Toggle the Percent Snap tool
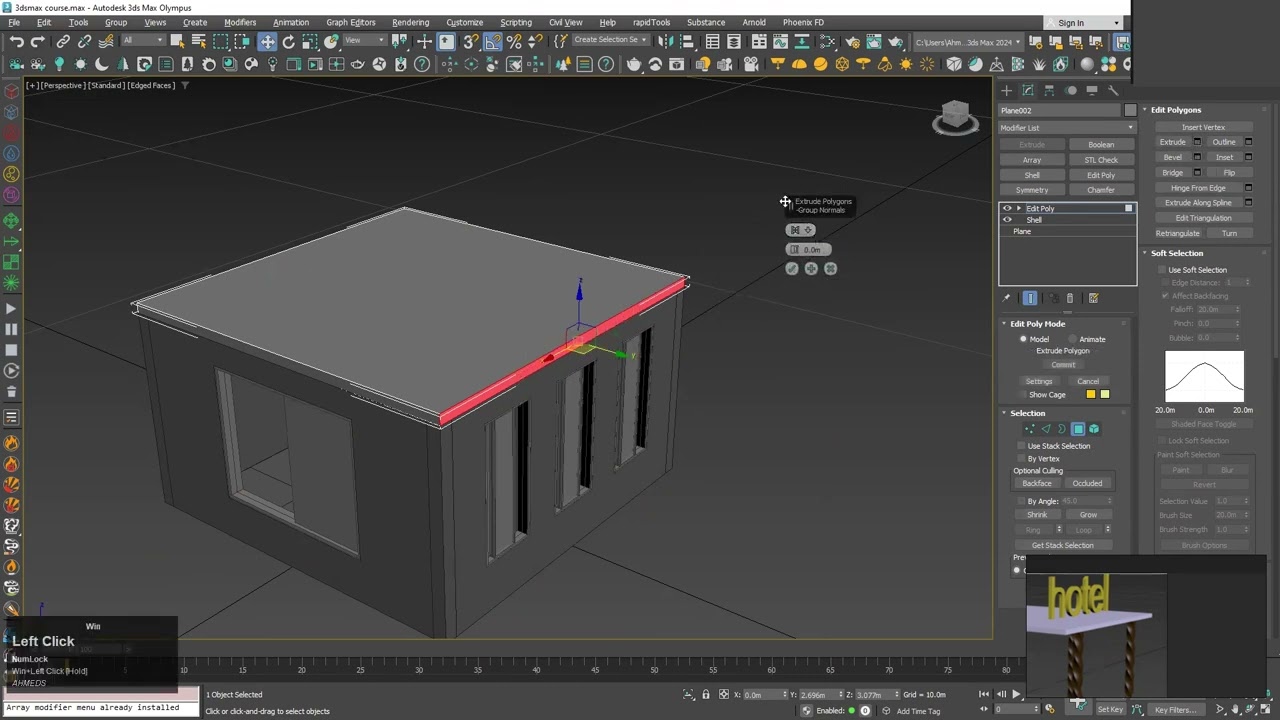 514,41
